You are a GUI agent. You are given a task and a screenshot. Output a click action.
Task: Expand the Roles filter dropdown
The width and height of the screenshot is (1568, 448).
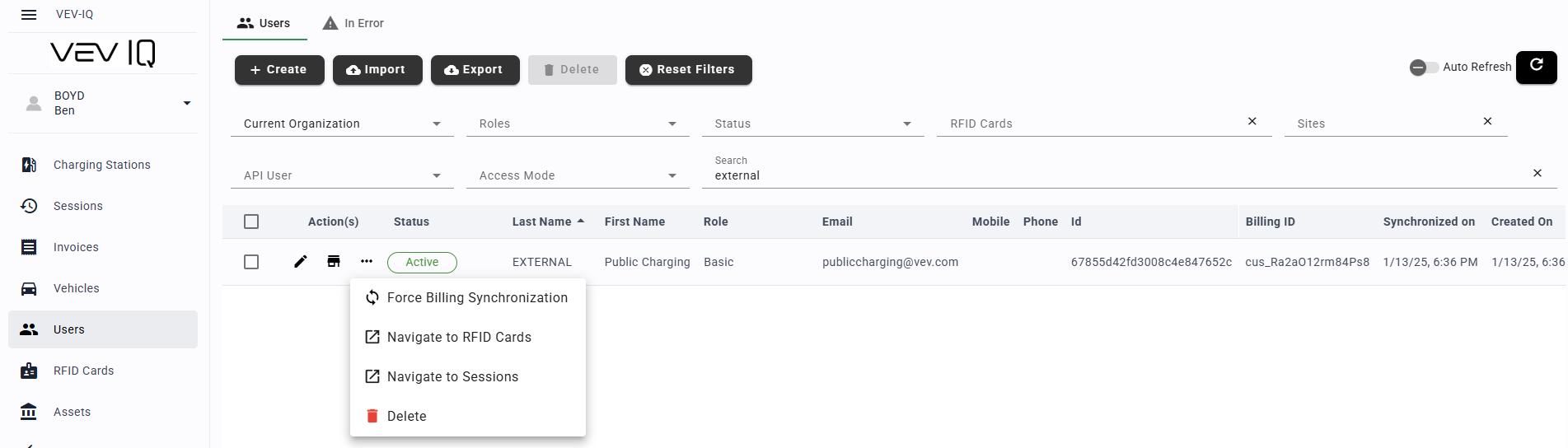(577, 124)
